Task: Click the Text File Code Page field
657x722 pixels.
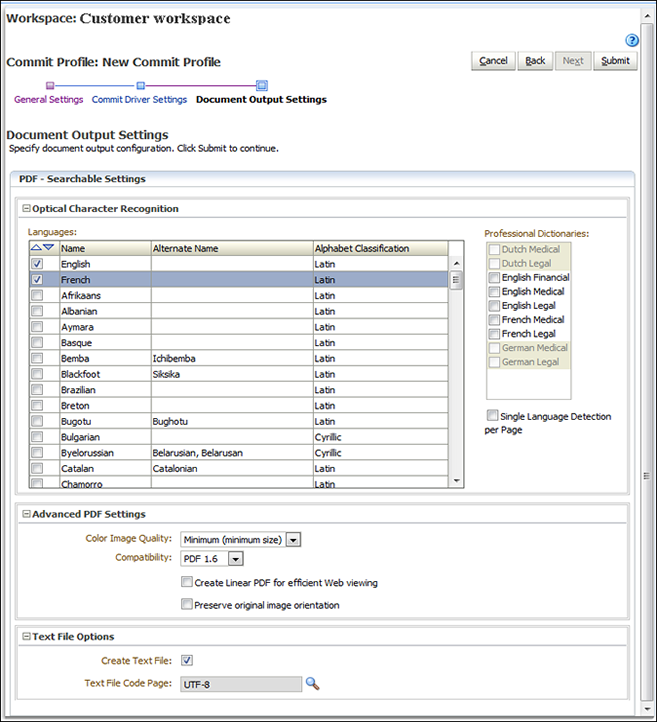Action: coord(241,684)
